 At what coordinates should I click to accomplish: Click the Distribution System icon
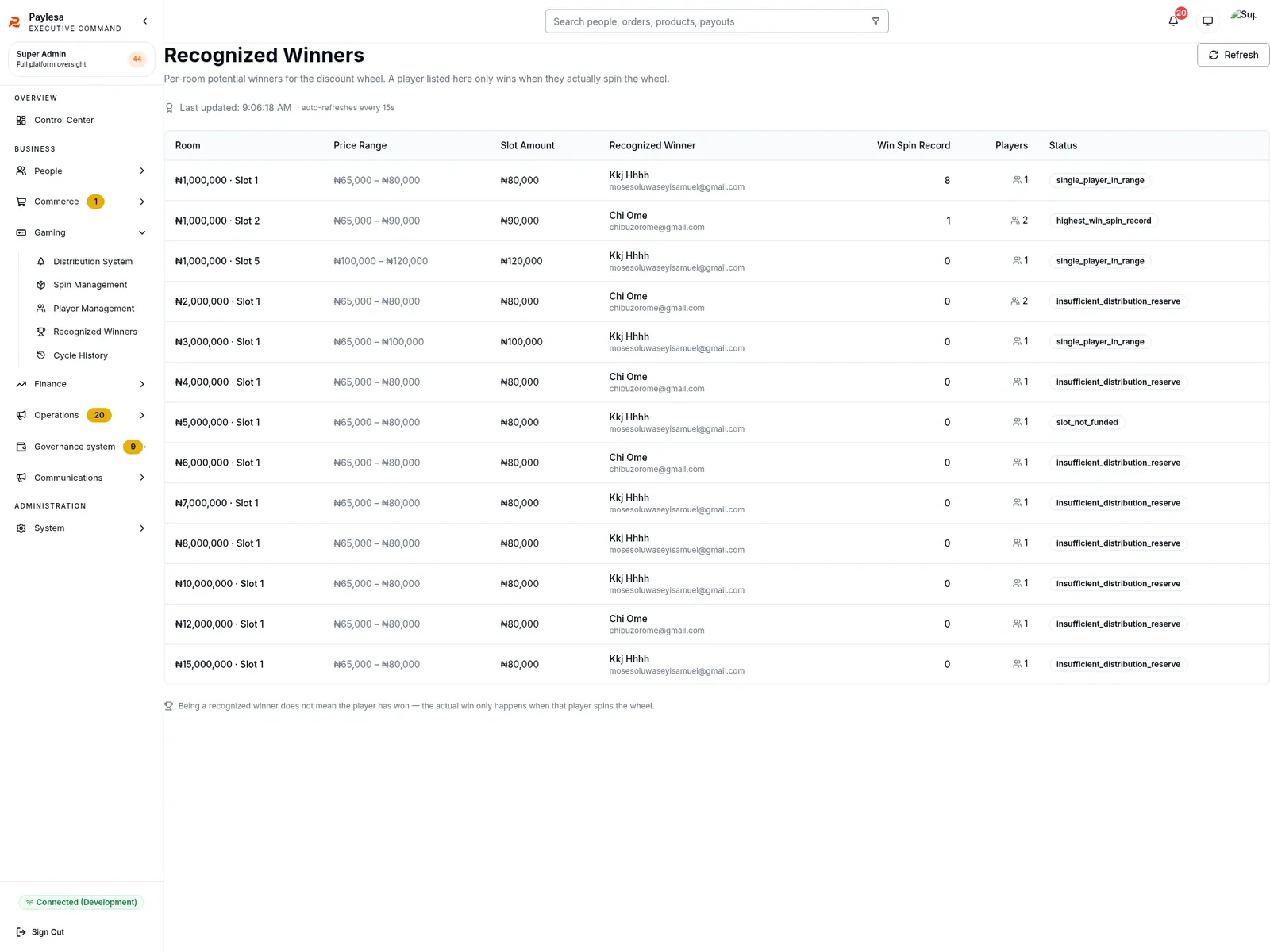41,262
